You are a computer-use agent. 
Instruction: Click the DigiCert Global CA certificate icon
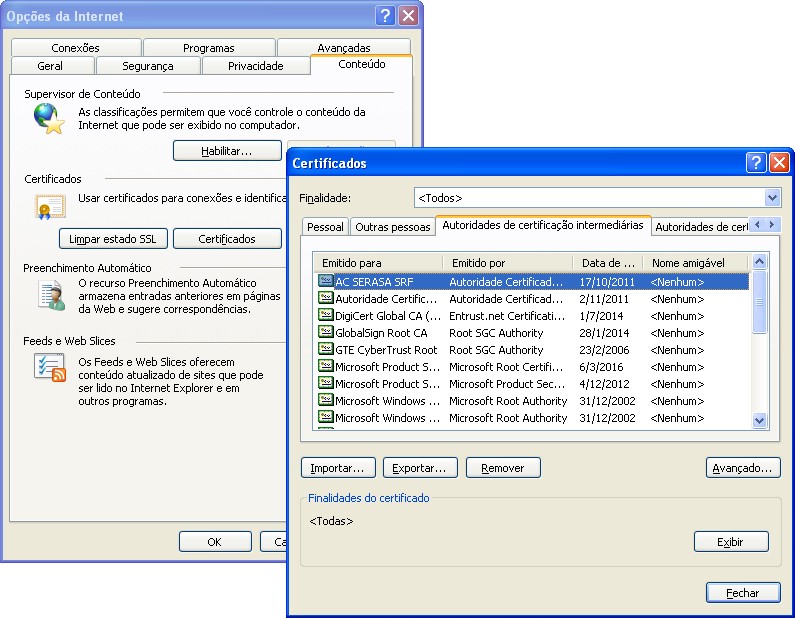pyautogui.click(x=325, y=315)
